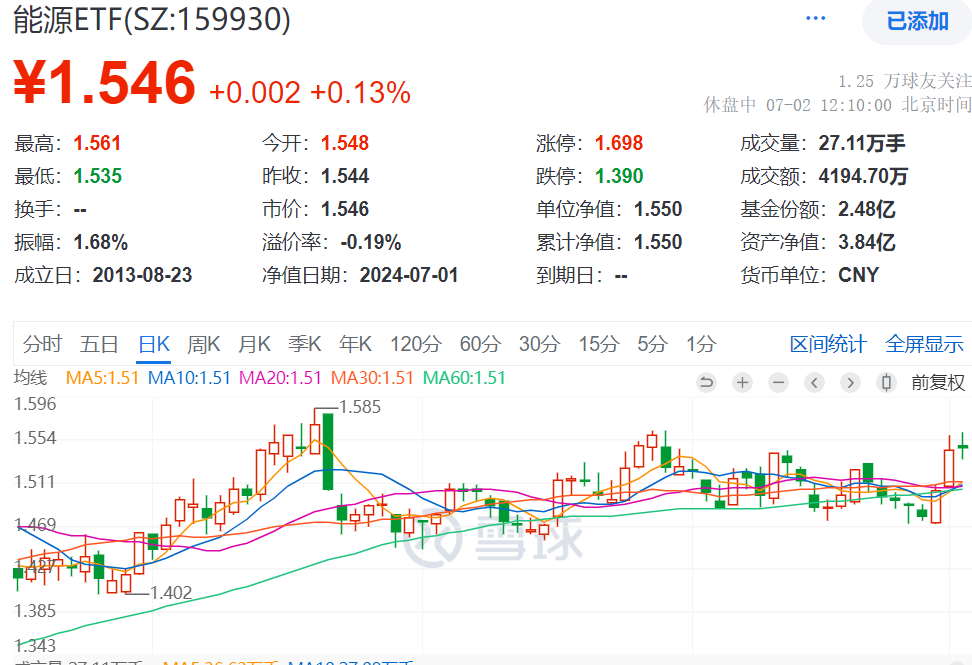This screenshot has height=665, width=972.
Task: Click the 溢价率 value -0.19%
Action: (x=371, y=242)
